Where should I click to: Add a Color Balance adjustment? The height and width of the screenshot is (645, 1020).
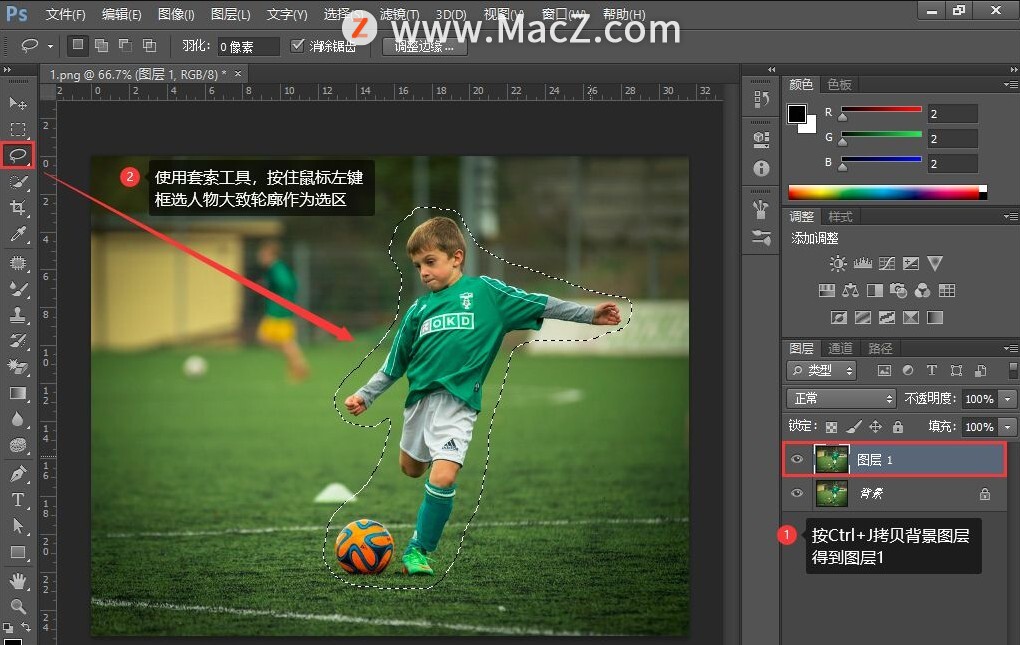point(850,291)
